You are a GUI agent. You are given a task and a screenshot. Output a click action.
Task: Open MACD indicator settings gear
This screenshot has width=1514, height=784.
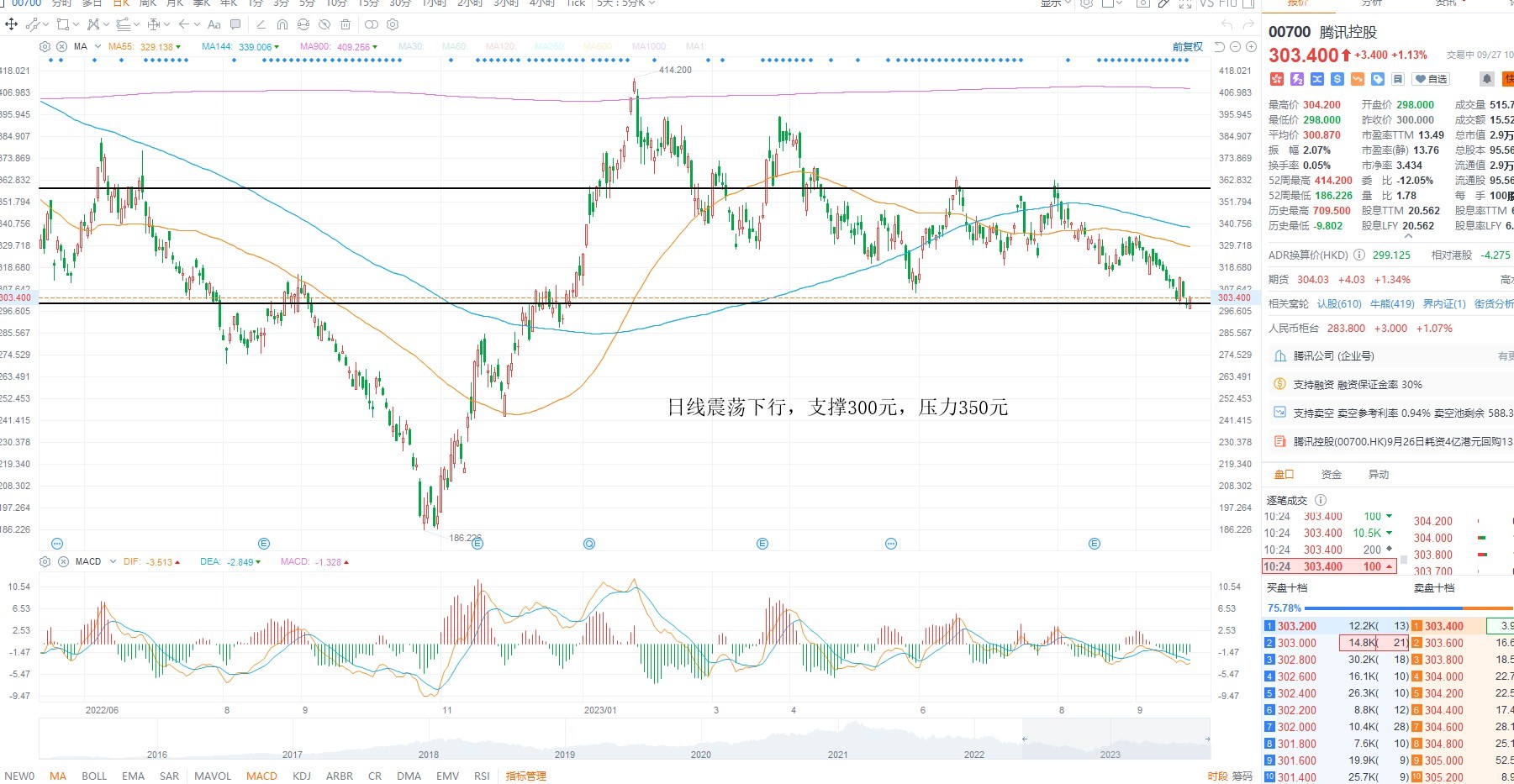tap(45, 561)
